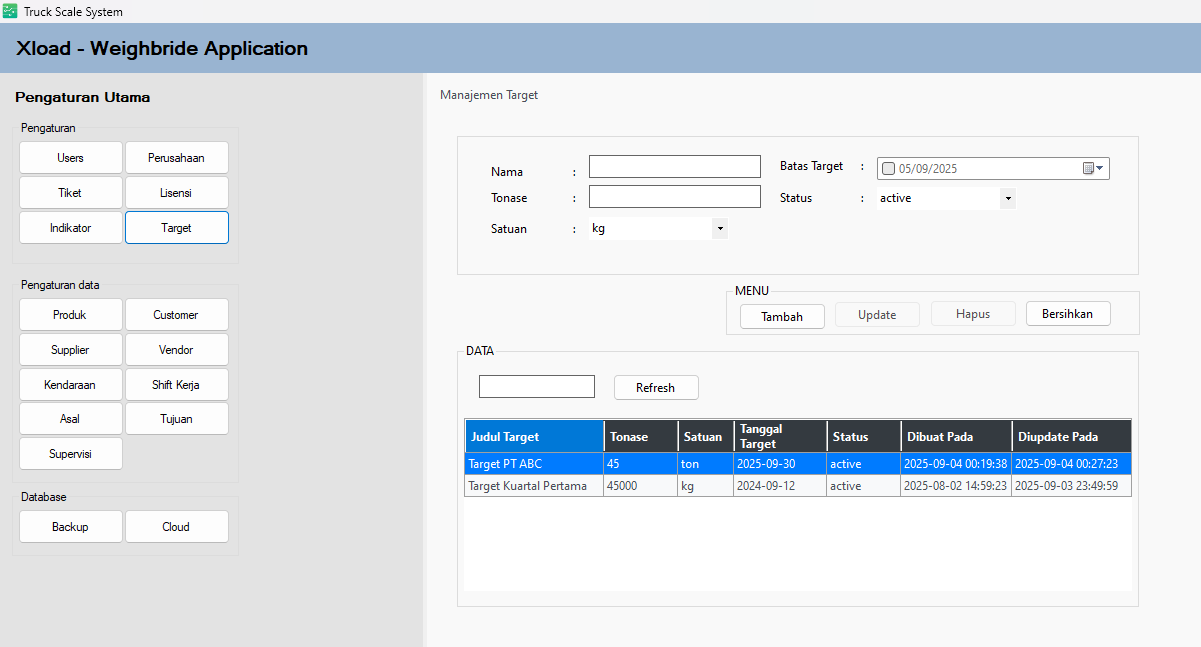Click the Truck Scale System title bar icon
1201x647 pixels.
point(10,11)
